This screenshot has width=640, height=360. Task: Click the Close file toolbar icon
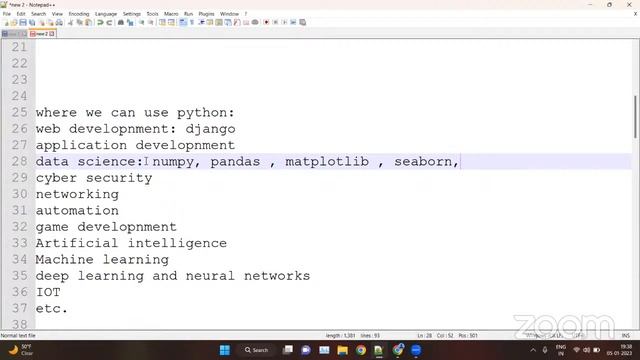click(42, 22)
